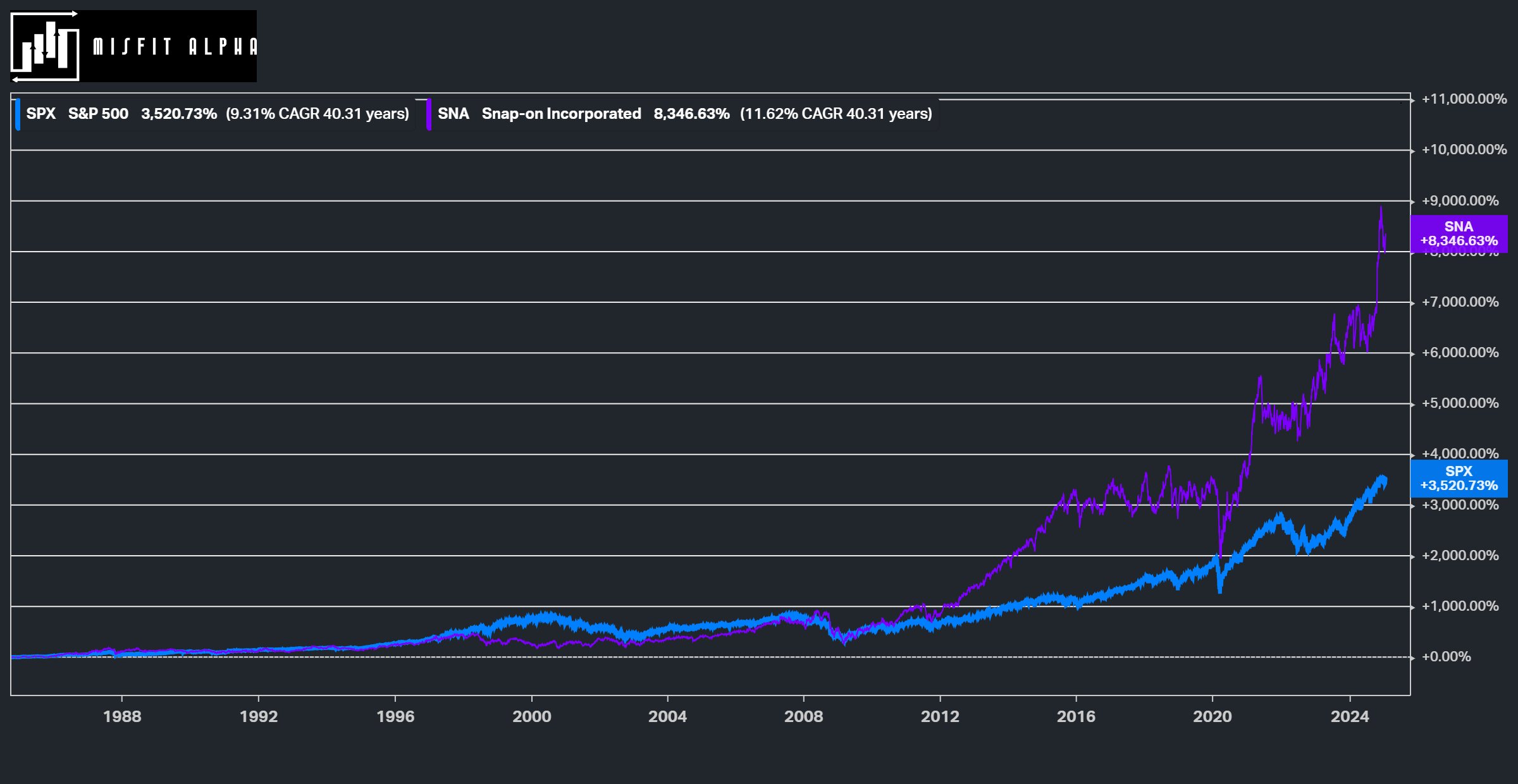Click the 9.31% CAGR 40.31 years text
The height and width of the screenshot is (784, 1518).
[x=318, y=114]
